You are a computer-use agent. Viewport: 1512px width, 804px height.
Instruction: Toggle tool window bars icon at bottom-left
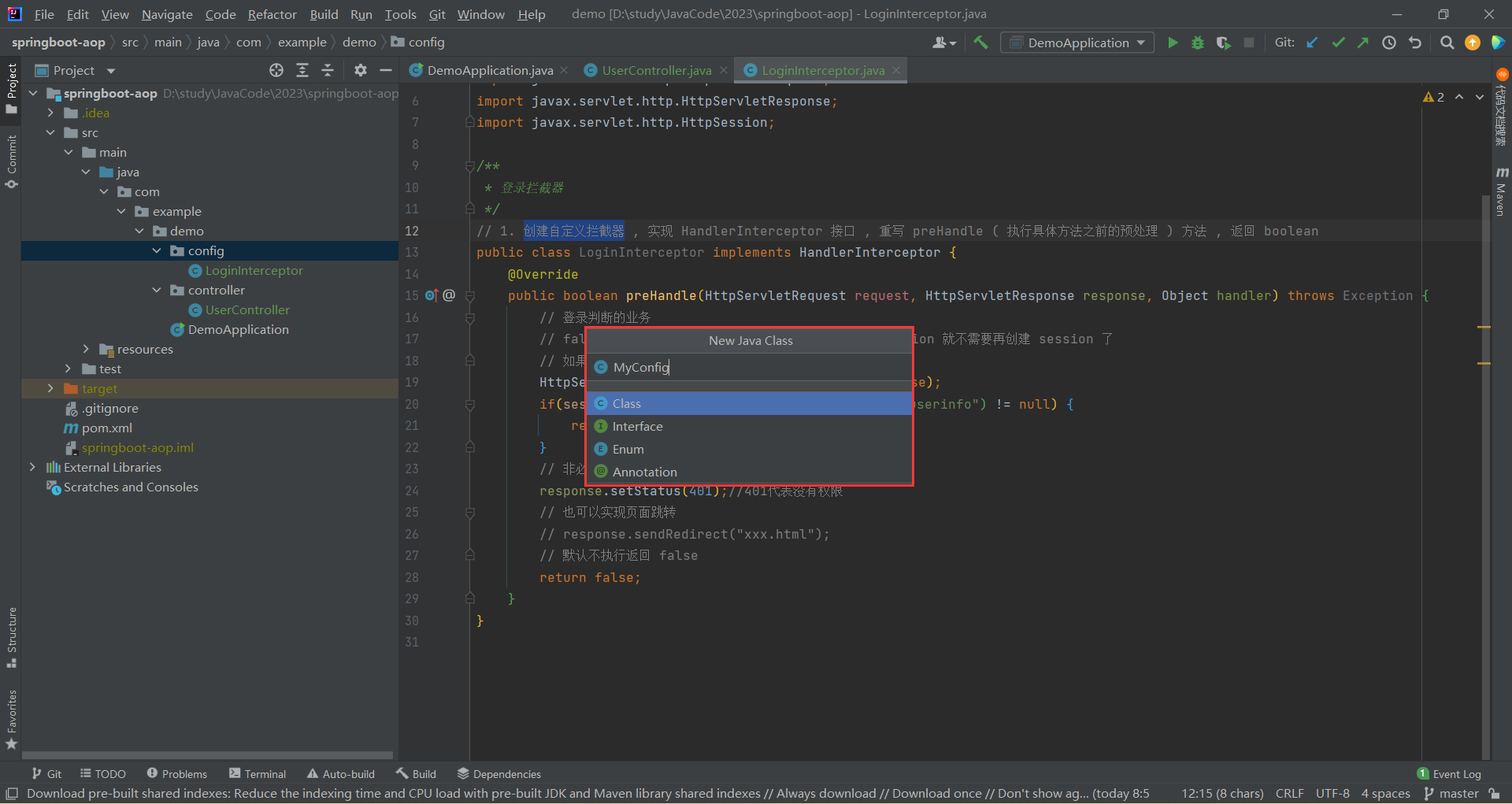coord(12,793)
